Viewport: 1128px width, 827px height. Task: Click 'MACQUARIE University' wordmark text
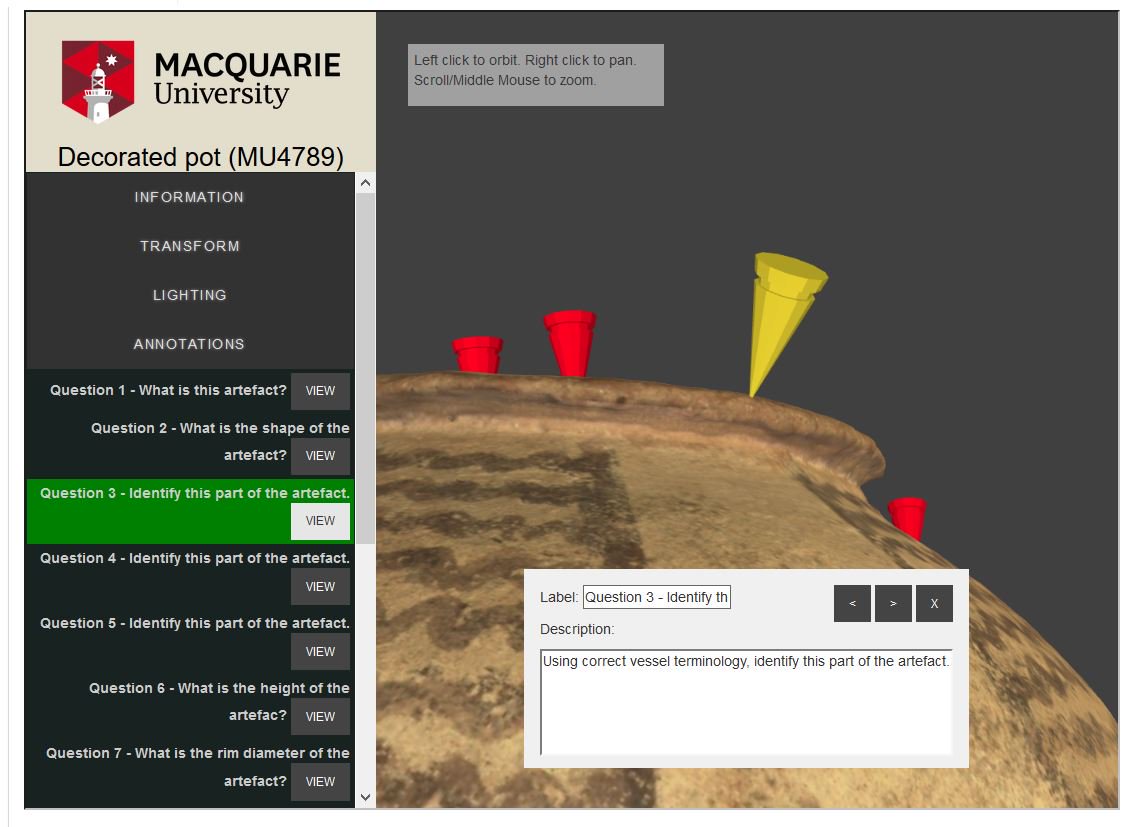pos(247,79)
